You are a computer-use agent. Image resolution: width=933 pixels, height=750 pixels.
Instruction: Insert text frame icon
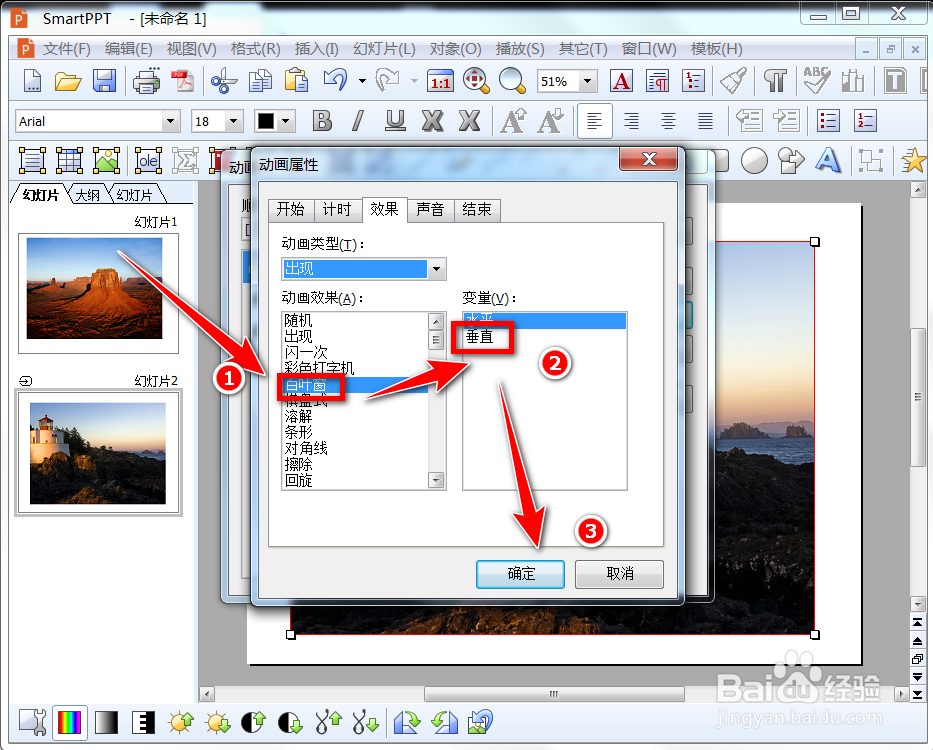[32, 161]
